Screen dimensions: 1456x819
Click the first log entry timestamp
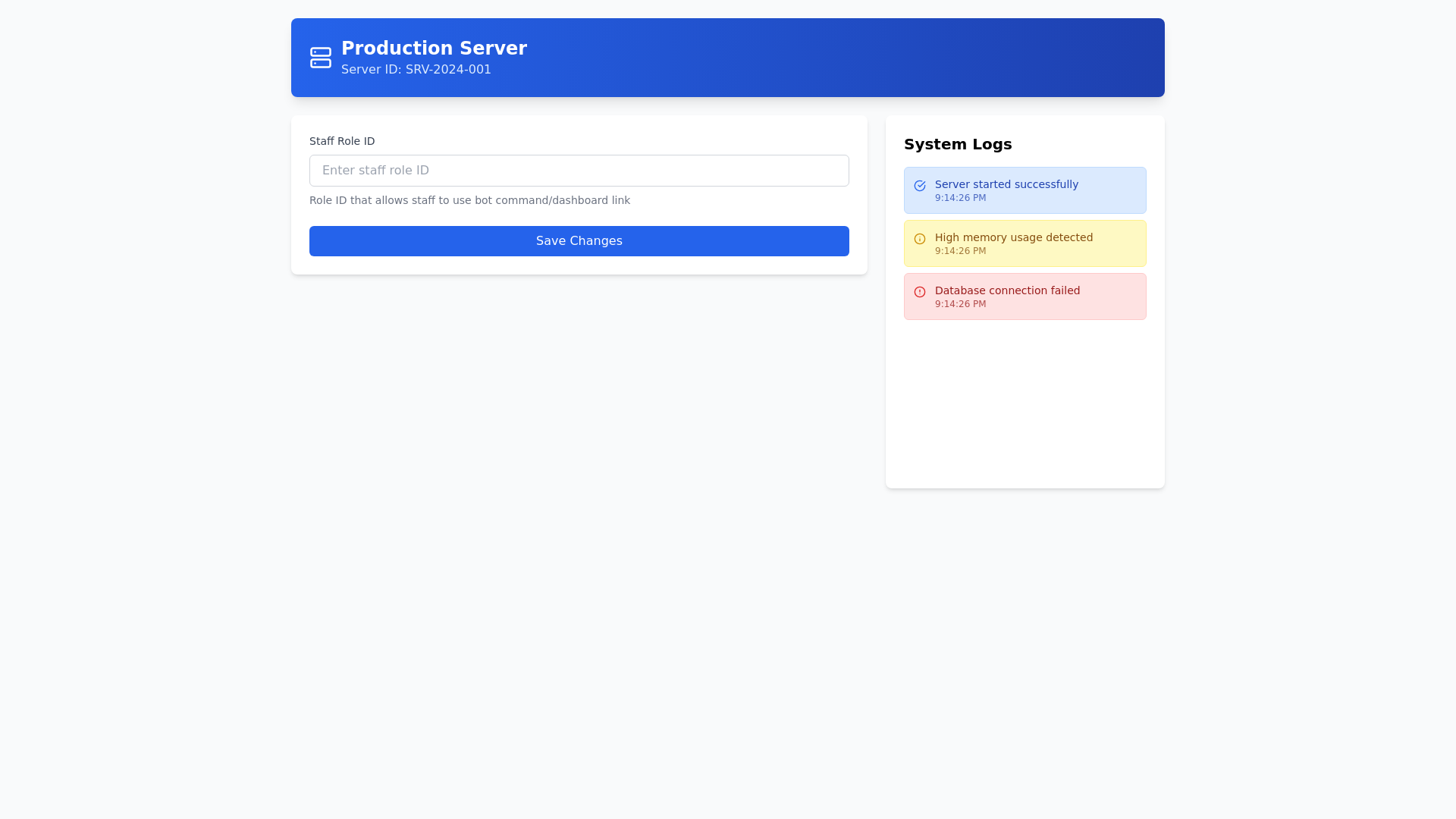[x=961, y=197]
